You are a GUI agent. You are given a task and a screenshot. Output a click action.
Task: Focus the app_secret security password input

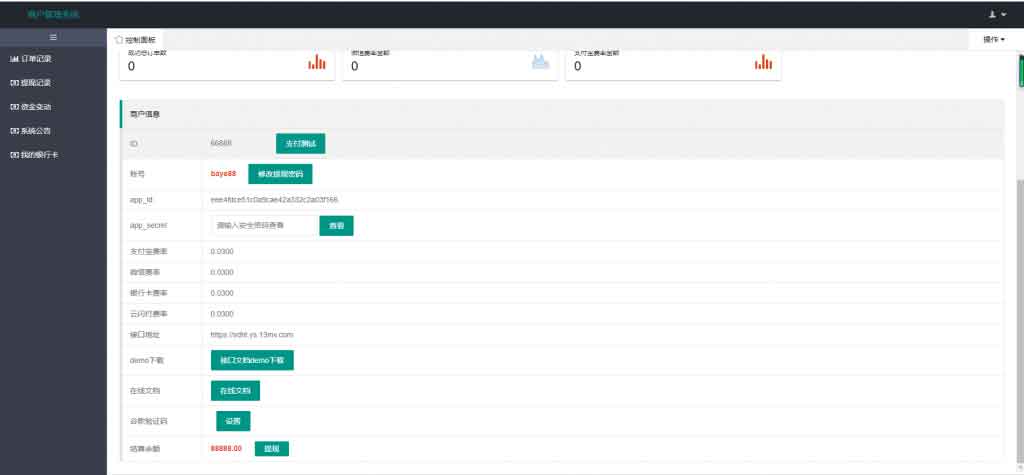pyautogui.click(x=263, y=226)
